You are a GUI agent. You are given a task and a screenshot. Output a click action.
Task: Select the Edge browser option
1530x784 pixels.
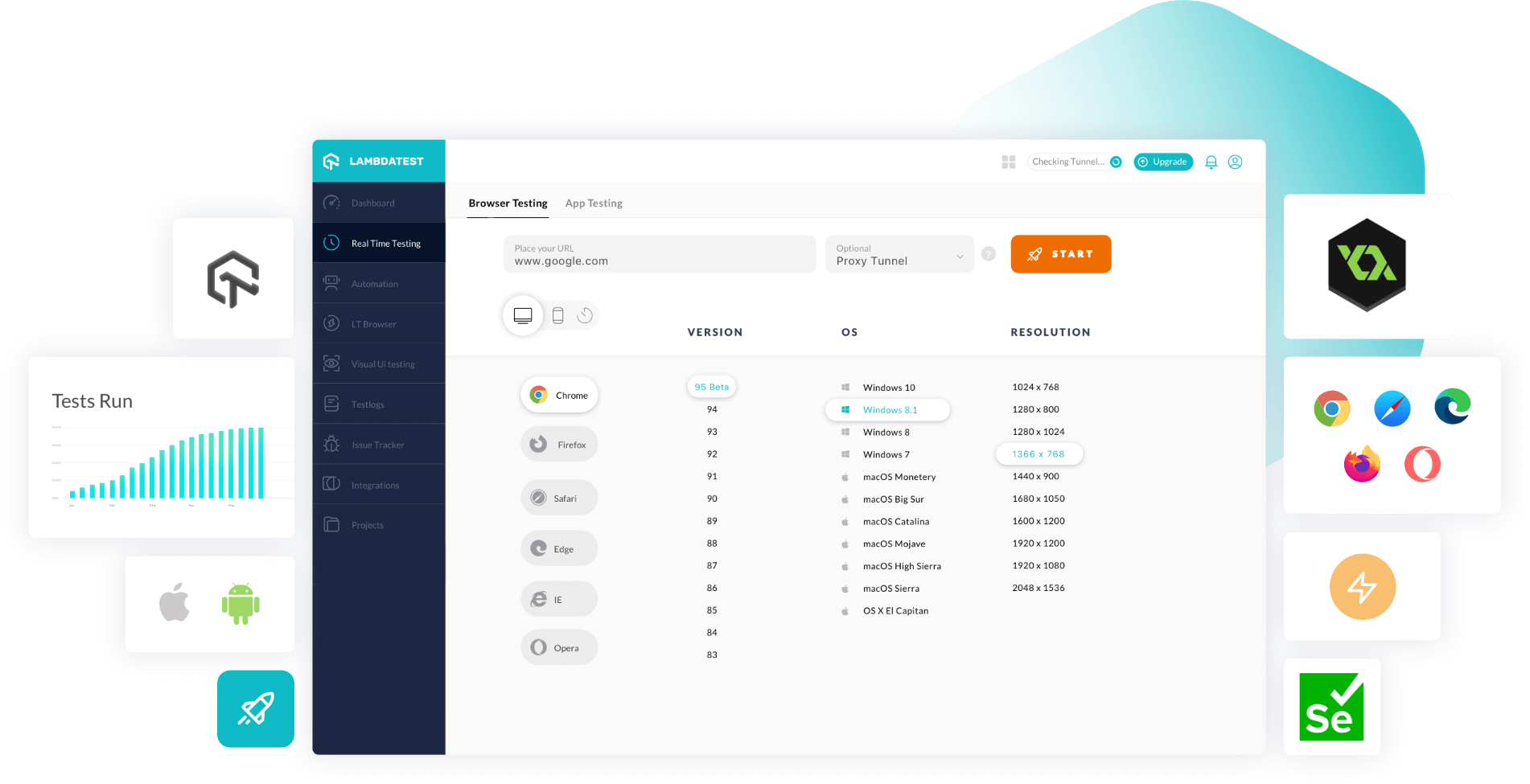[559, 548]
